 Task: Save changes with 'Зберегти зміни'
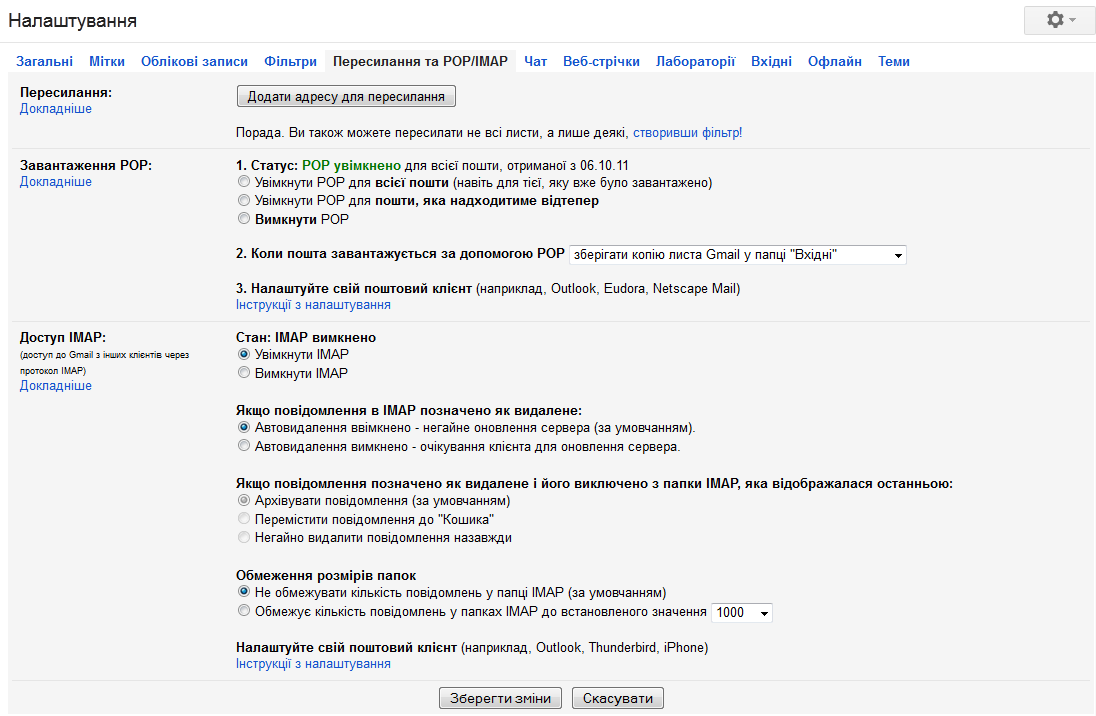click(500, 698)
